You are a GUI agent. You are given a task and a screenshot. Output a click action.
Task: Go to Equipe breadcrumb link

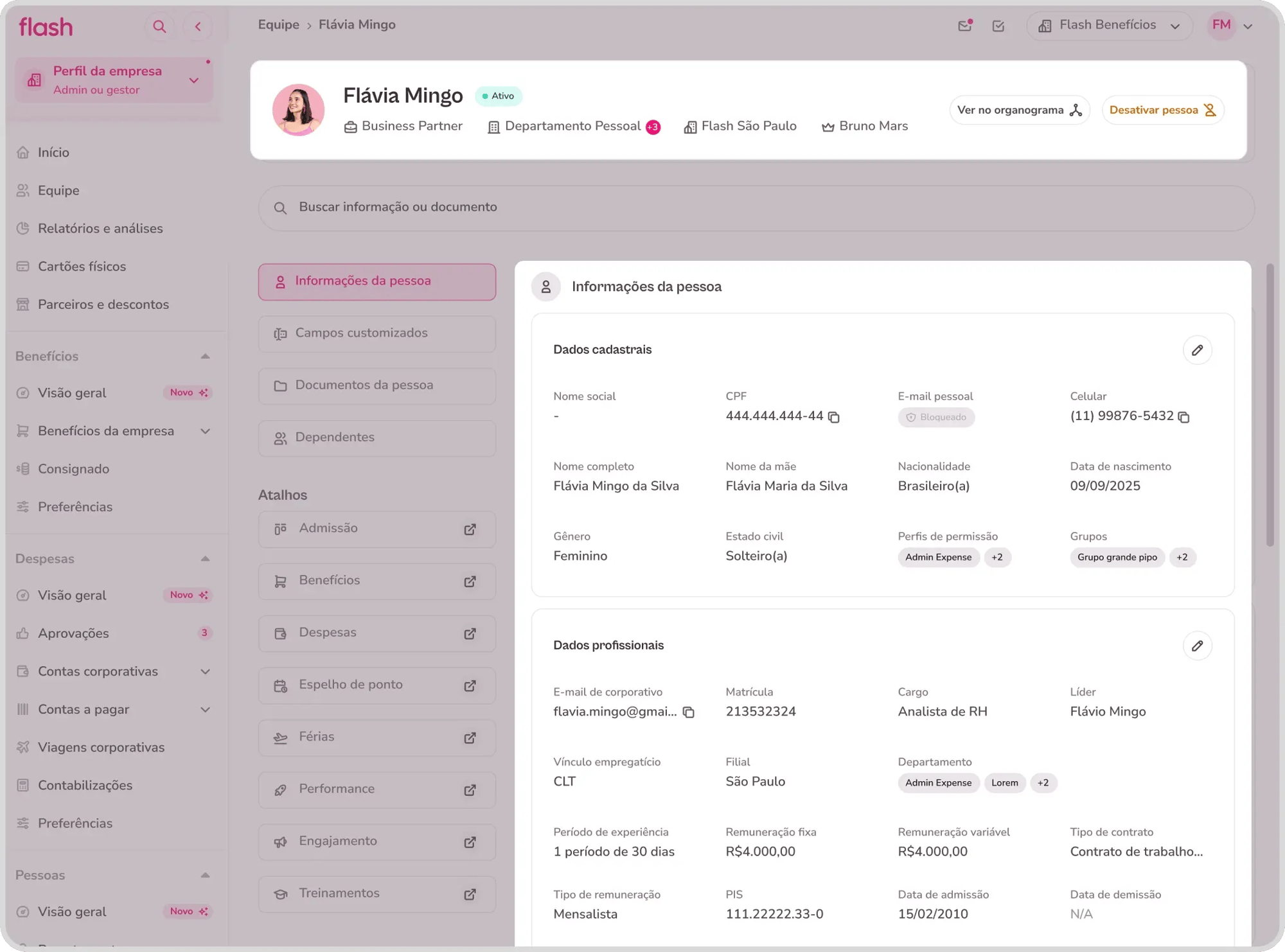[x=278, y=25]
